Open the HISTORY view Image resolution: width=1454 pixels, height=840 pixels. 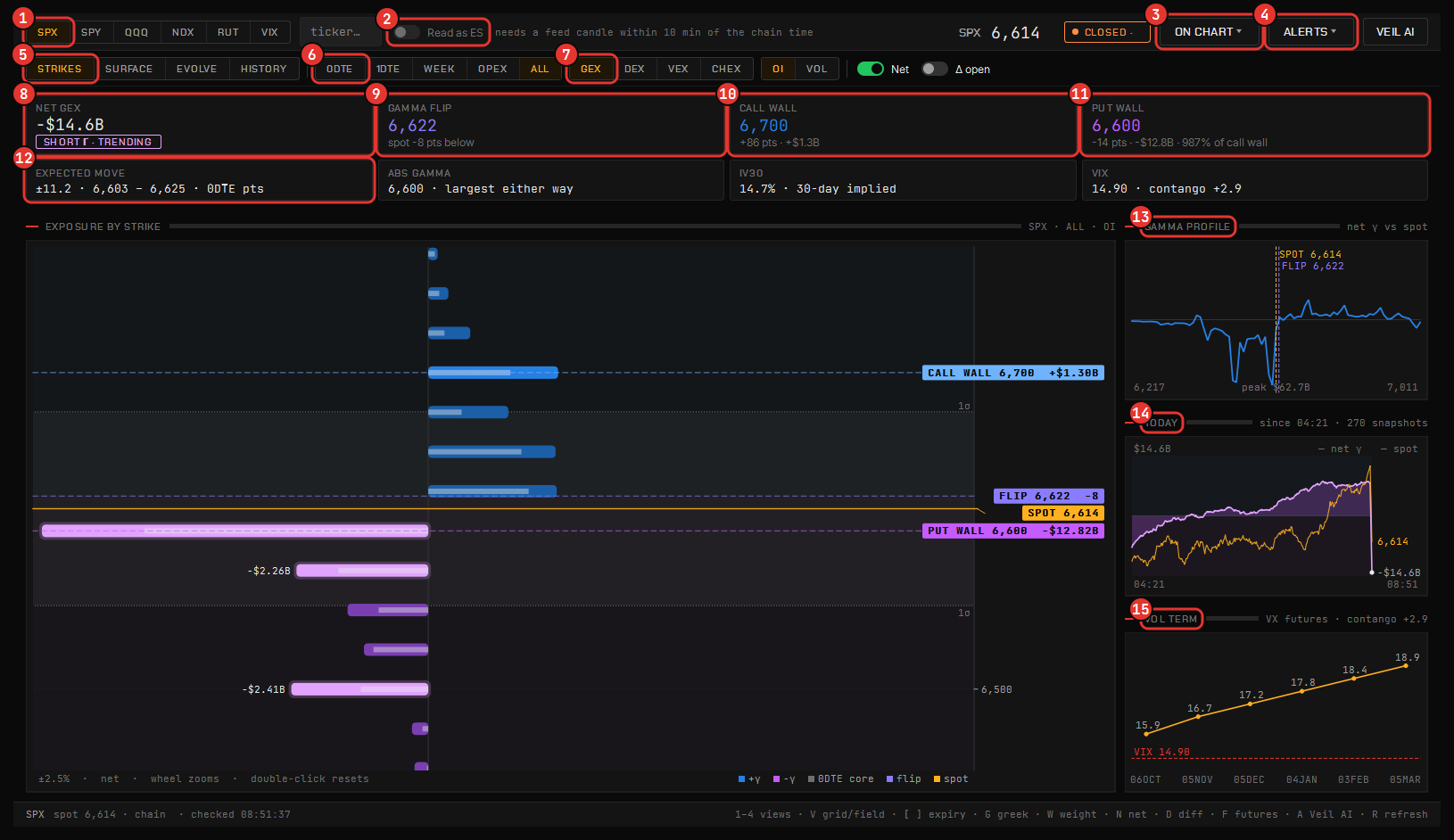264,69
